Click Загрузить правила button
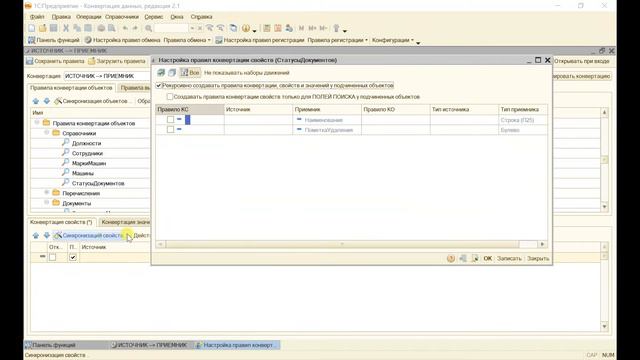This screenshot has width=640, height=360. point(117,61)
